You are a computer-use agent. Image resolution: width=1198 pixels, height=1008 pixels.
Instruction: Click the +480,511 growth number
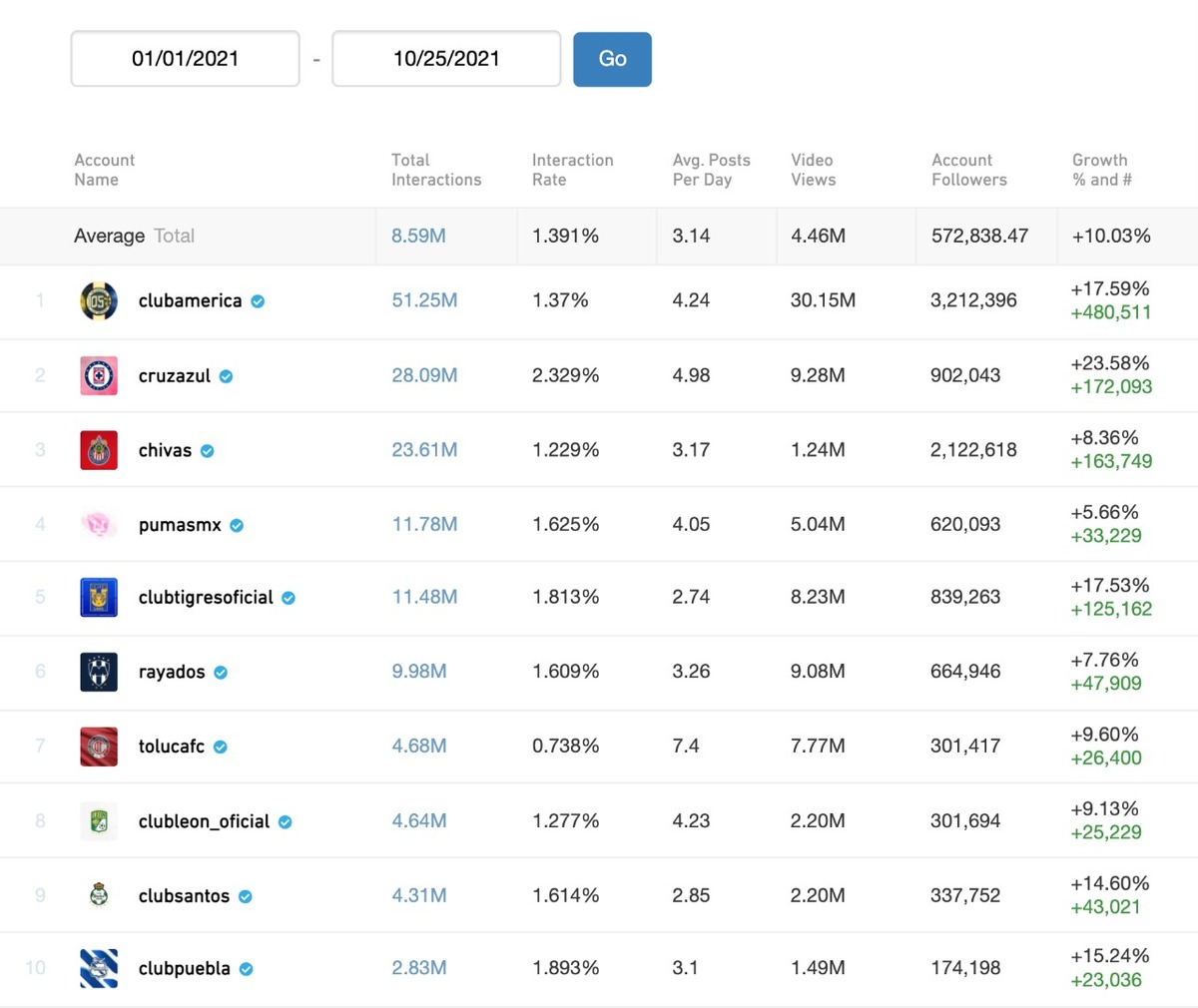[1110, 312]
